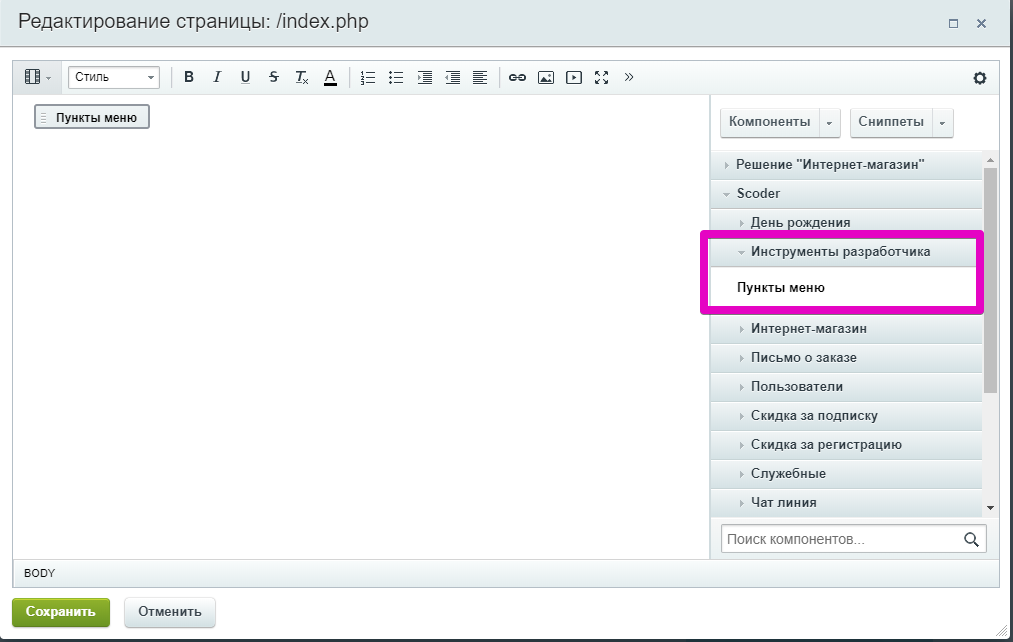Image resolution: width=1013 pixels, height=642 pixels.
Task: Toggle fullscreen editor mode
Action: point(601,77)
